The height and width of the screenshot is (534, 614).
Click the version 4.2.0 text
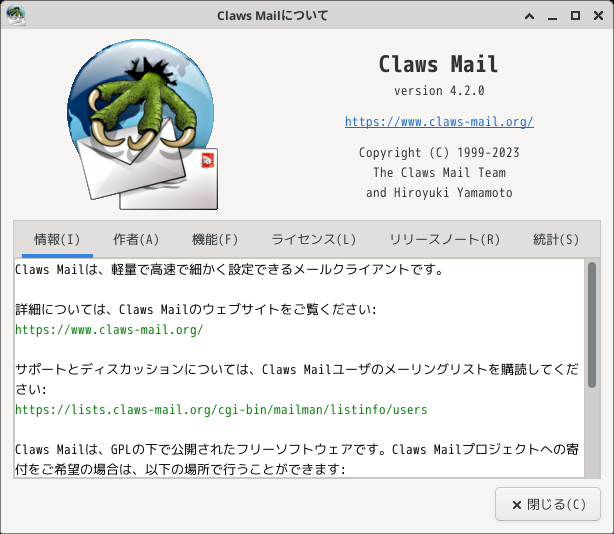(439, 91)
